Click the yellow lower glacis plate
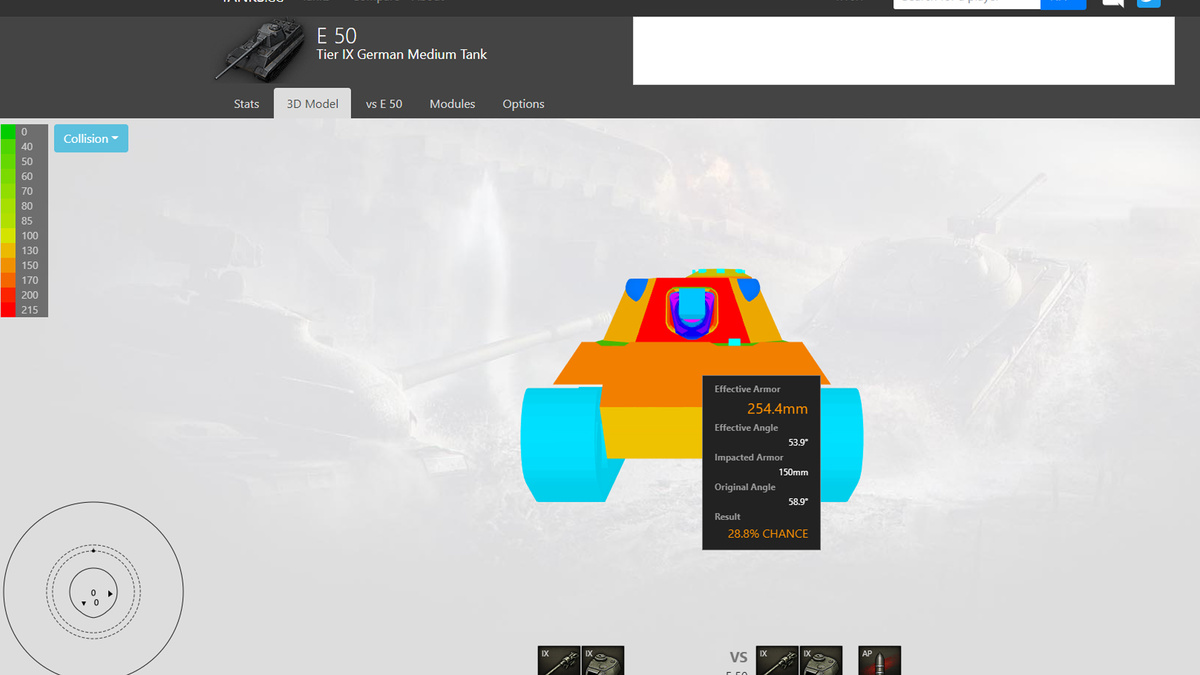The image size is (1200, 675). (x=652, y=433)
